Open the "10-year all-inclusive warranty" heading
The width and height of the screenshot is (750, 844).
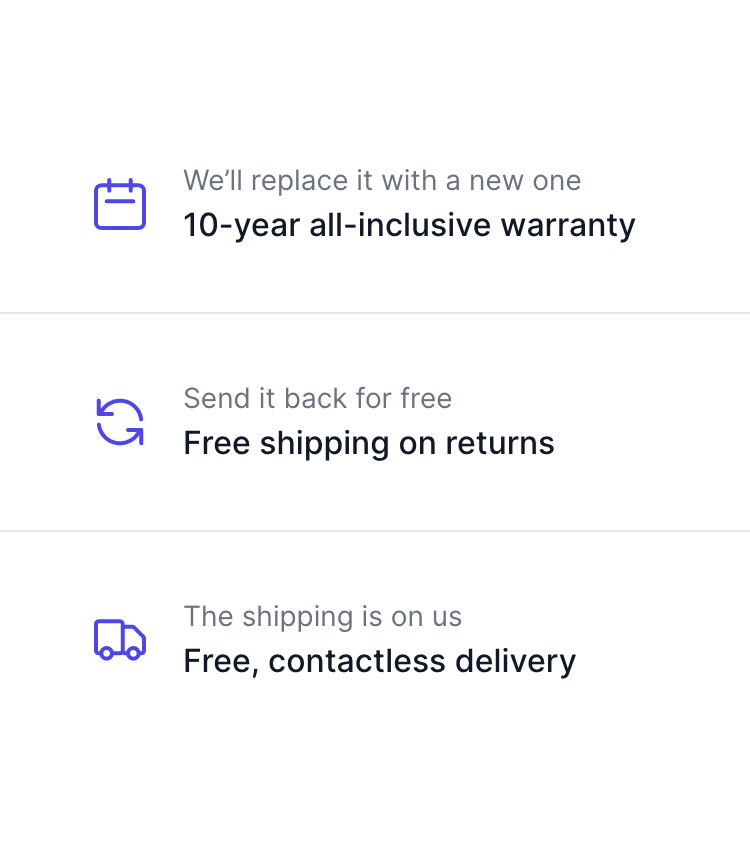(x=409, y=226)
